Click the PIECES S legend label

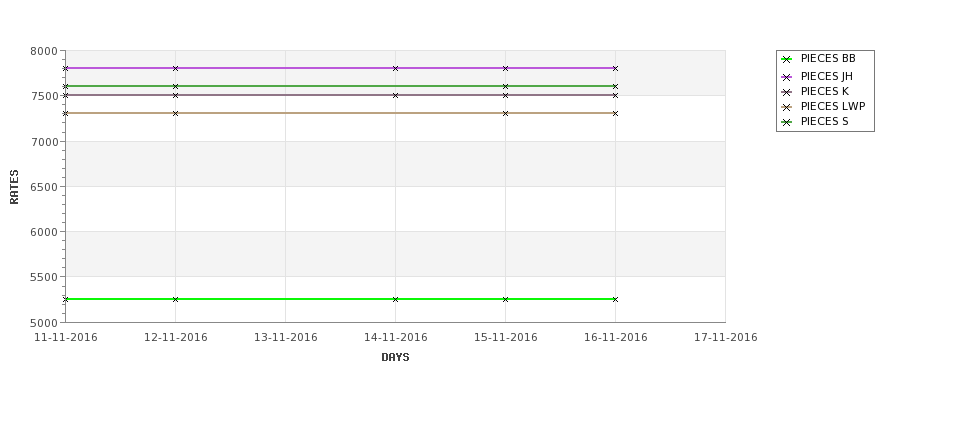tap(825, 121)
